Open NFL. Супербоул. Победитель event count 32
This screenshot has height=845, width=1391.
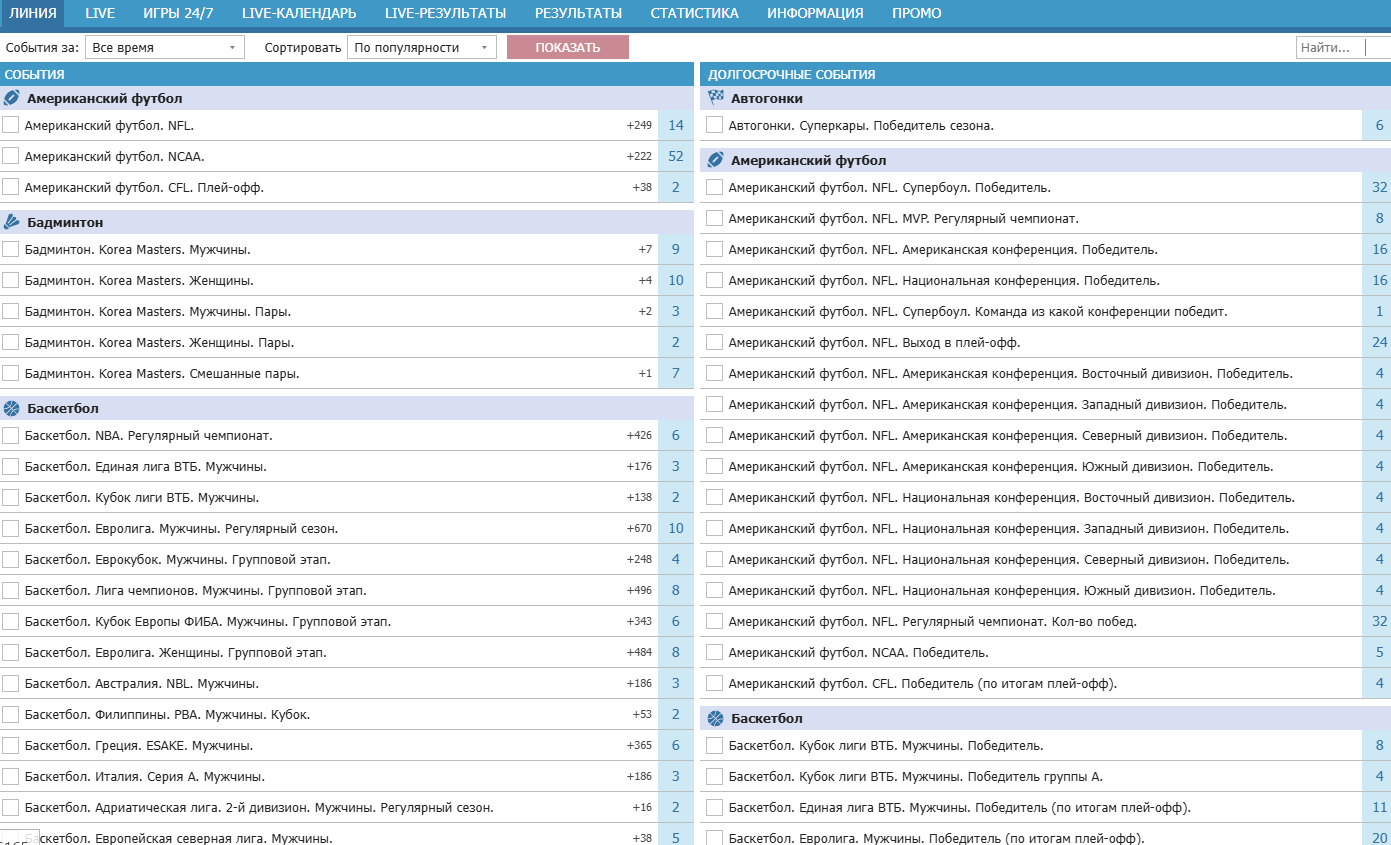point(1380,187)
